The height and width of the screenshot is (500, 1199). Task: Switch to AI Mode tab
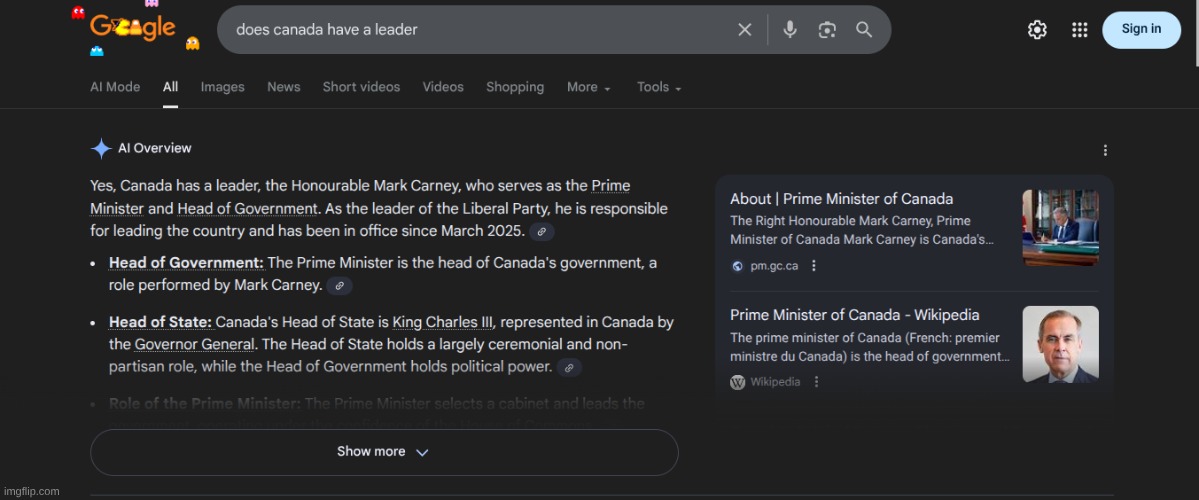(x=115, y=87)
